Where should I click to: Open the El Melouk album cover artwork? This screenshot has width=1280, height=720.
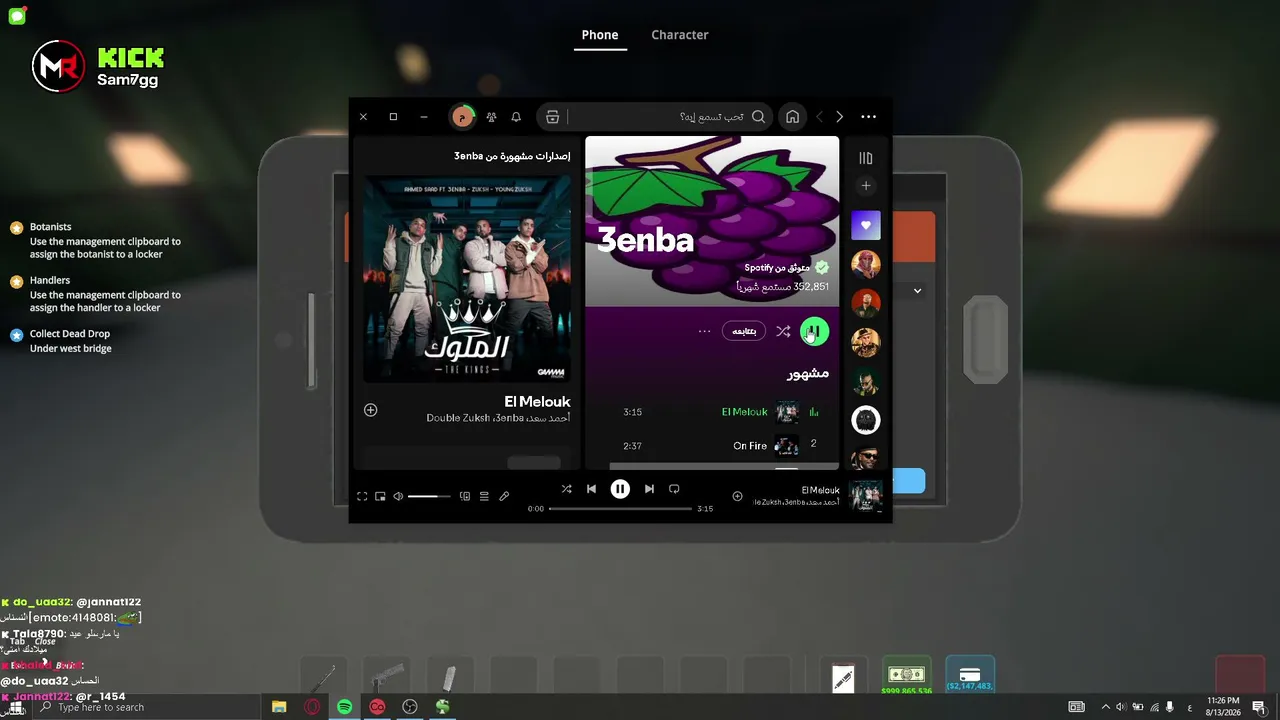pos(467,280)
